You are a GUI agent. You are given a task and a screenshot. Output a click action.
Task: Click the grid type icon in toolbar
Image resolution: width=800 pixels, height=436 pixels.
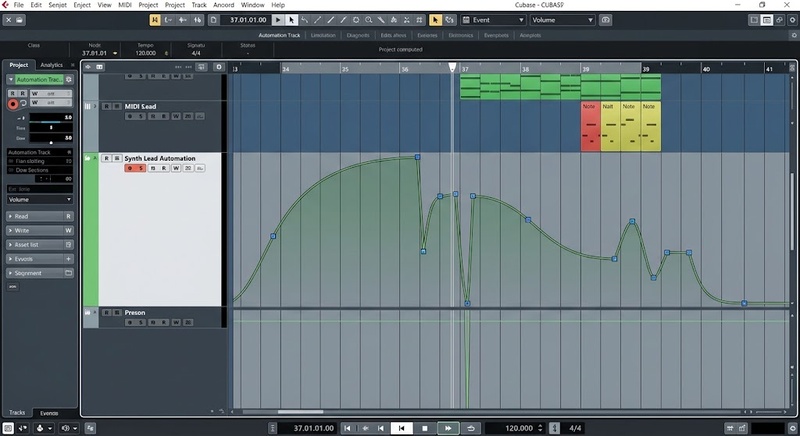click(x=419, y=20)
